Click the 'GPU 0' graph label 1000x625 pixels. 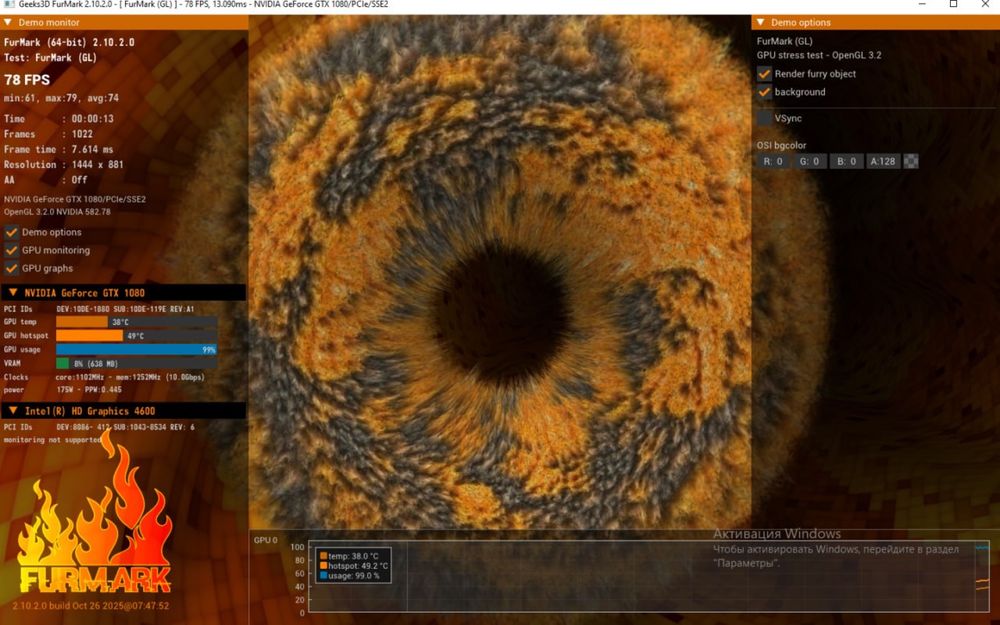[265, 540]
